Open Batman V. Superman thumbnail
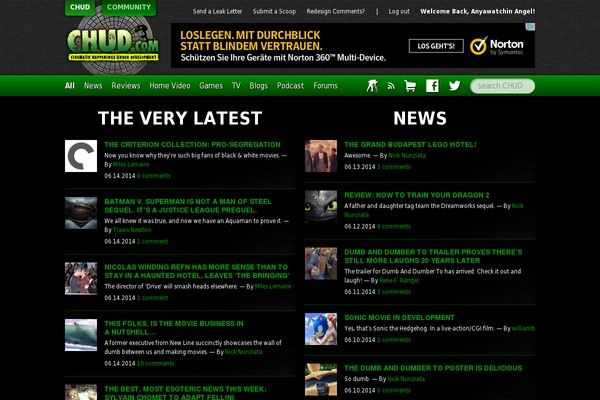Screen dimensions: 600x400 (81, 213)
